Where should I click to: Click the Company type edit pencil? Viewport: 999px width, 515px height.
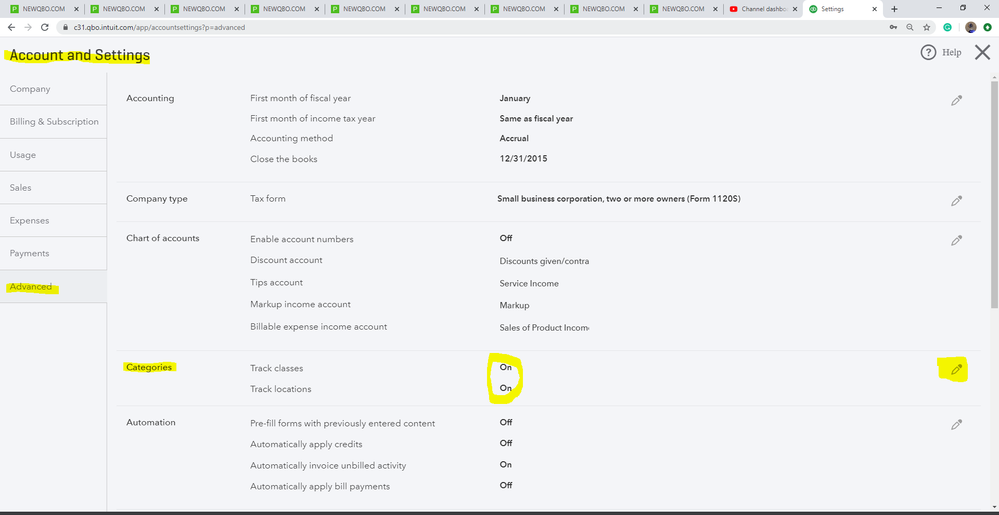click(x=956, y=200)
